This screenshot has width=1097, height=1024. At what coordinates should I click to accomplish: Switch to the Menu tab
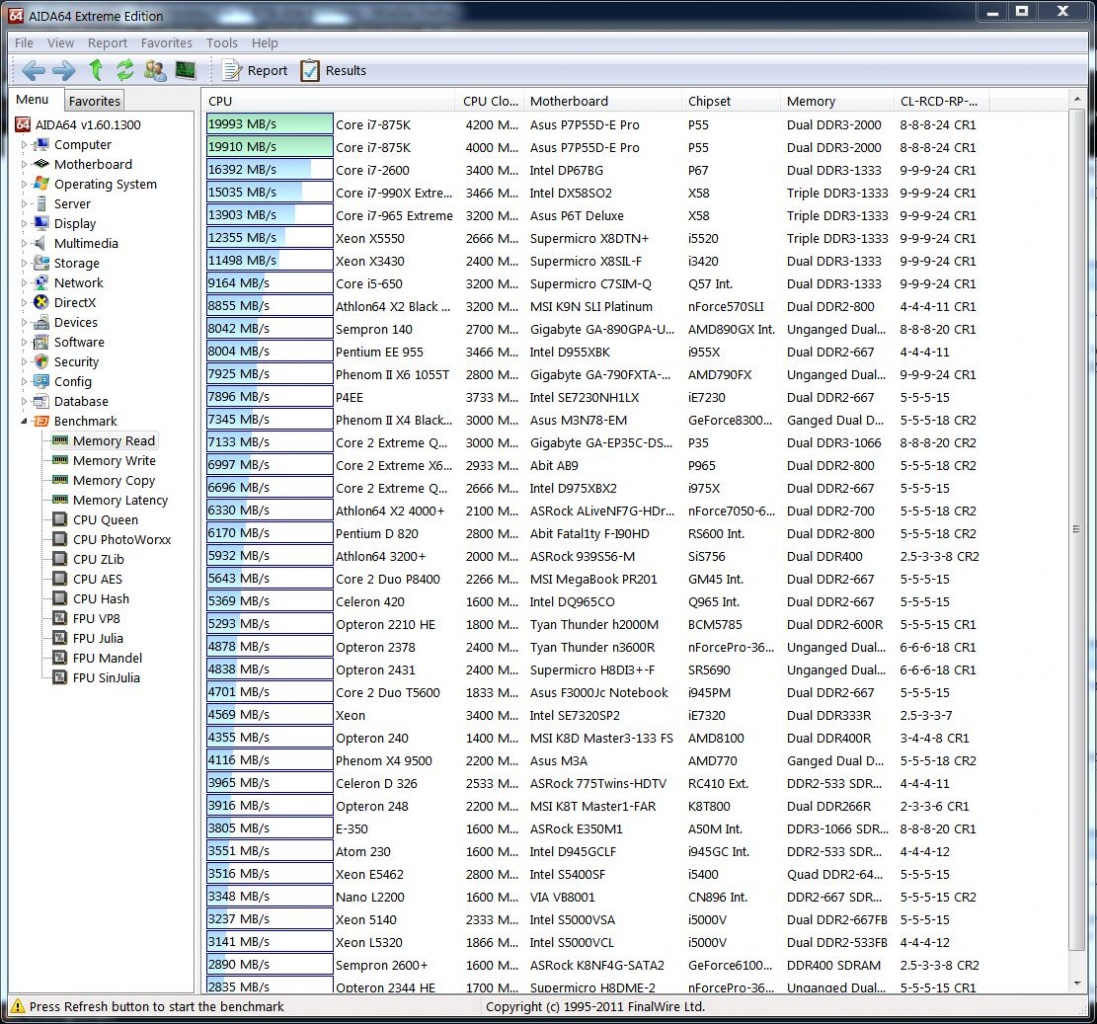[33, 100]
